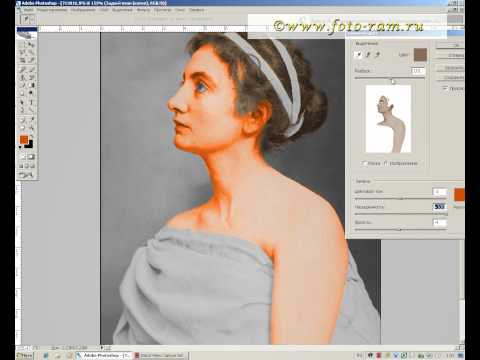Switch to Quick Mask mode in toolbox
This screenshot has width=480, height=360.
click(x=31, y=157)
